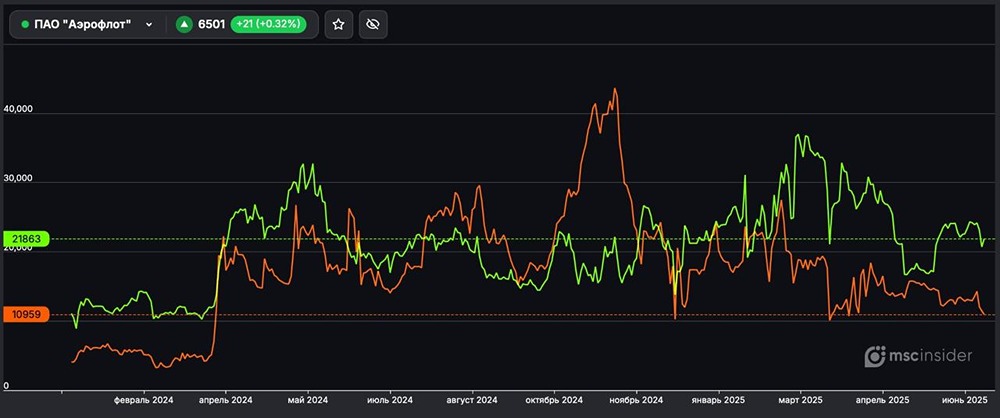Click the 6501 value in header
Image resolution: width=1000 pixels, height=418 pixels.
[x=212, y=24]
